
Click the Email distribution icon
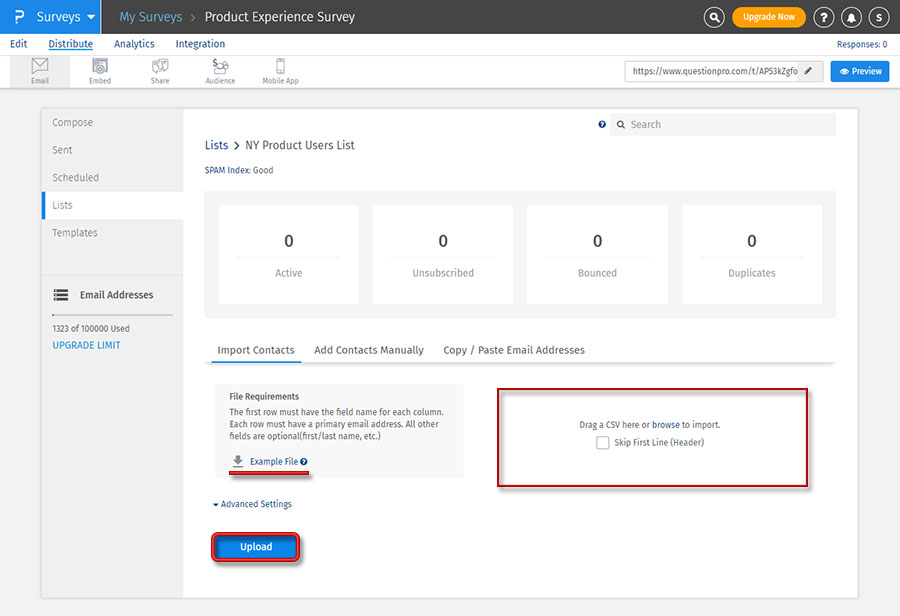(40, 71)
